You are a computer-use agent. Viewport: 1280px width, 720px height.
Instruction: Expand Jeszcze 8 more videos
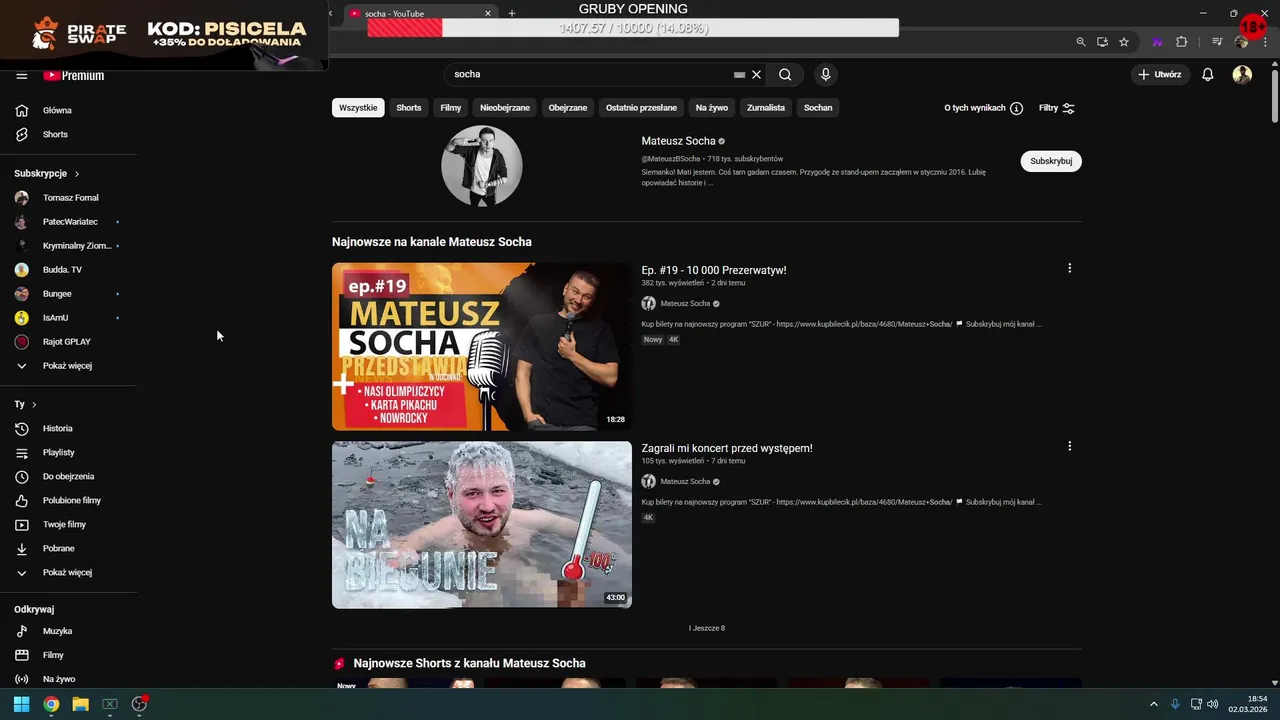point(707,628)
